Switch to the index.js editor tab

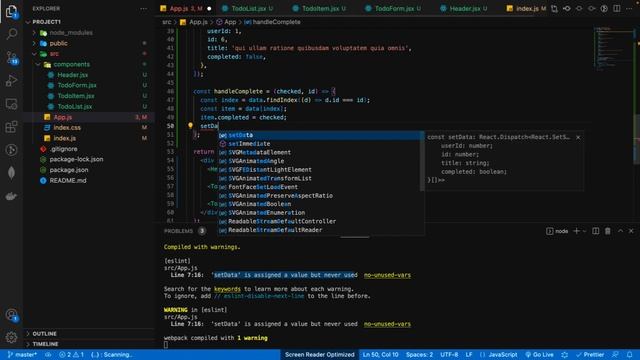526,8
